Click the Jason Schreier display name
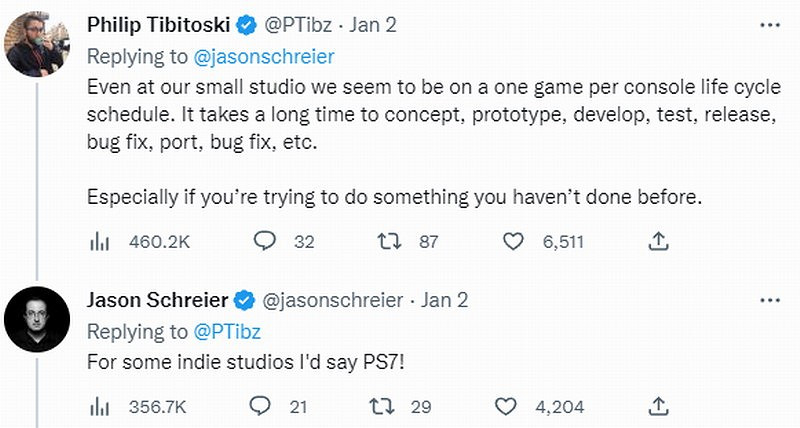 point(158,299)
